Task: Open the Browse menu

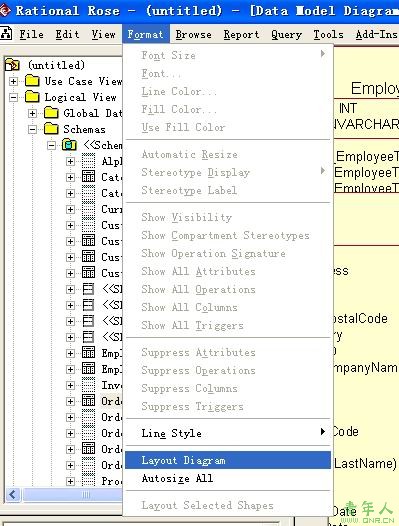Action: (x=194, y=34)
